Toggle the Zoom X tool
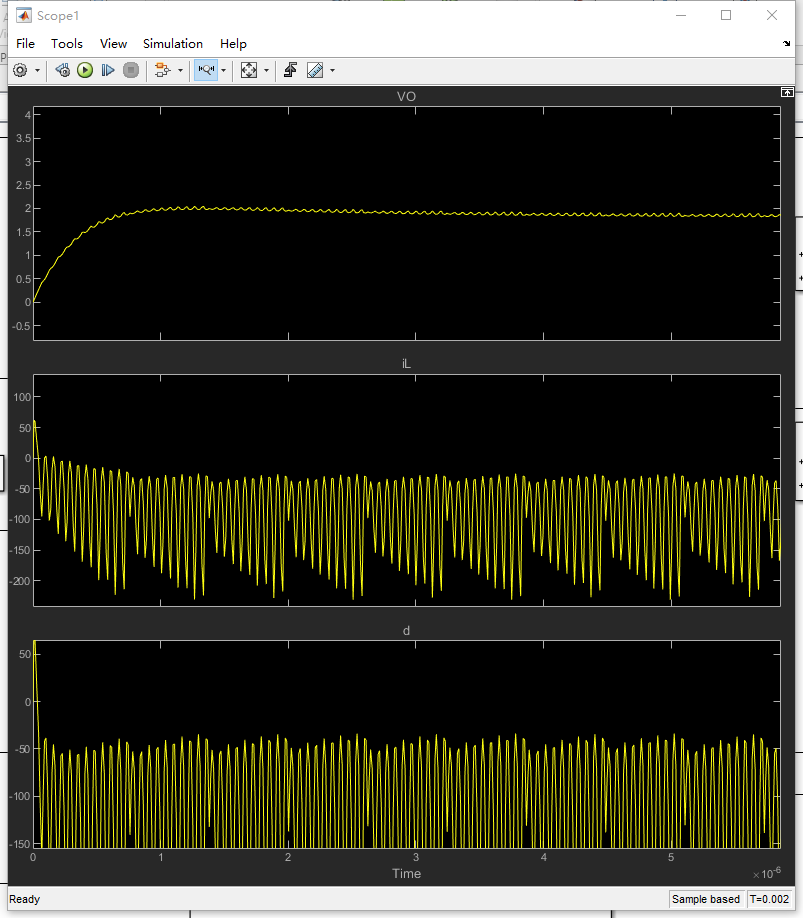Viewport: 803px width, 918px height. tap(206, 70)
